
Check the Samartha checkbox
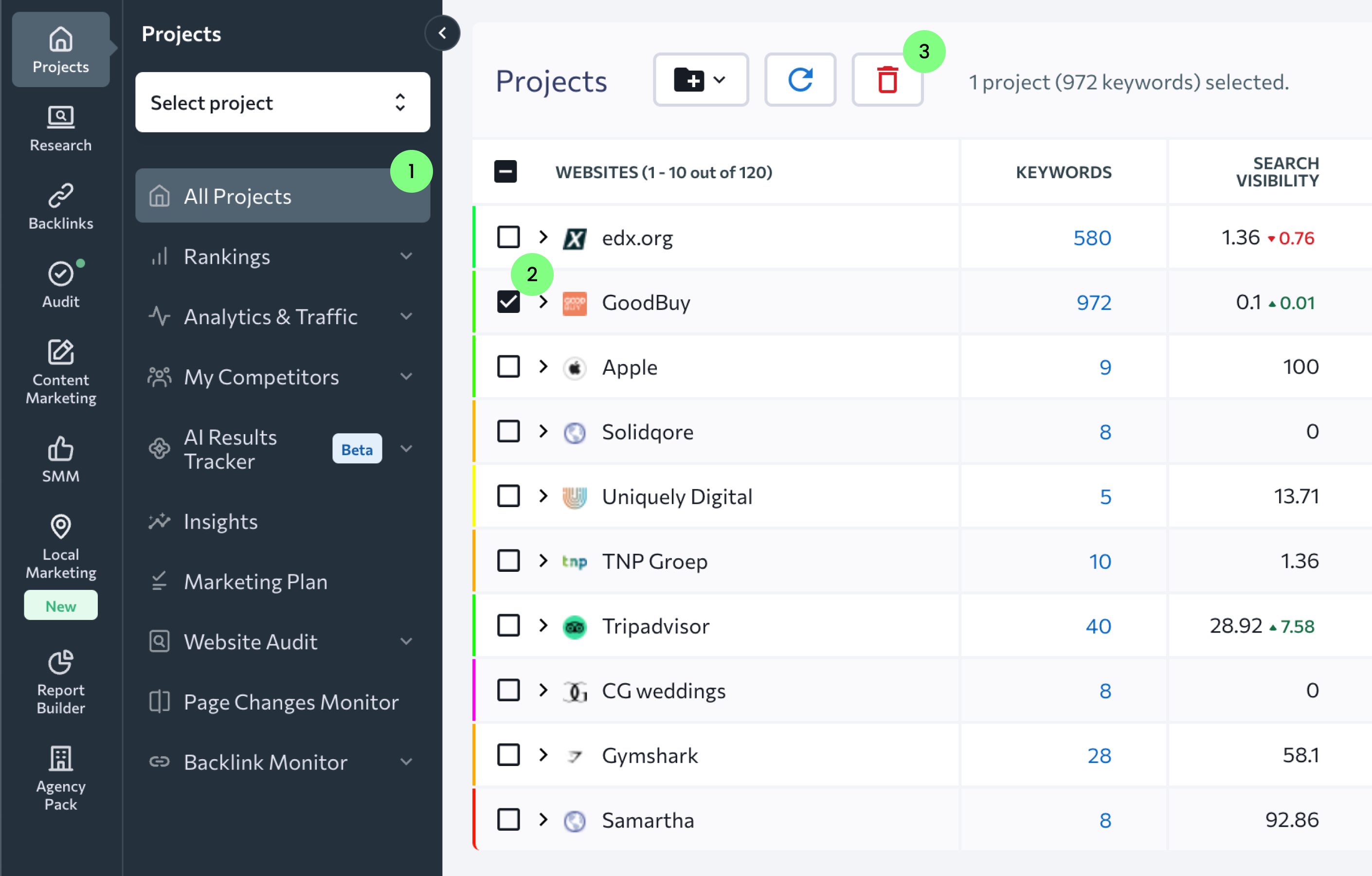tap(508, 820)
